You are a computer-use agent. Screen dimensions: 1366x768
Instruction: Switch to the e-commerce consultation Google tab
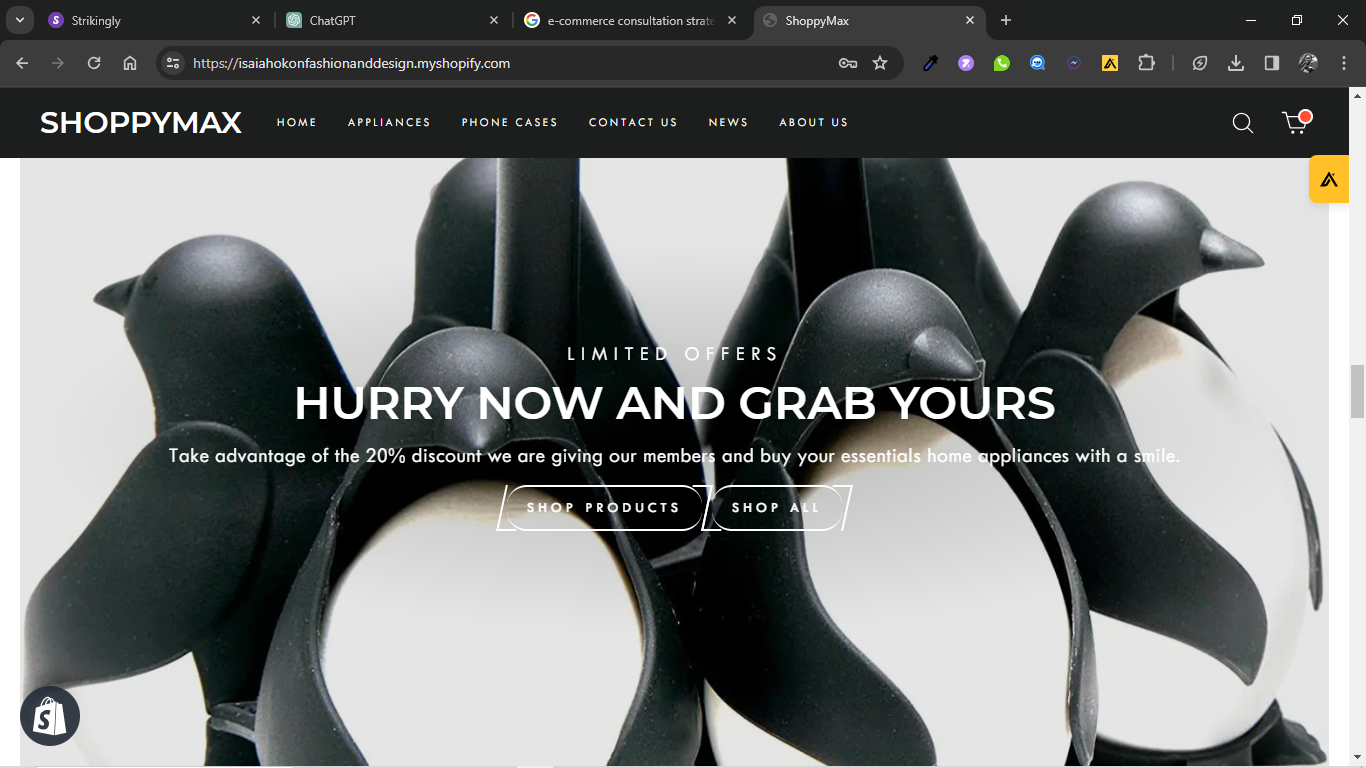tap(631, 20)
